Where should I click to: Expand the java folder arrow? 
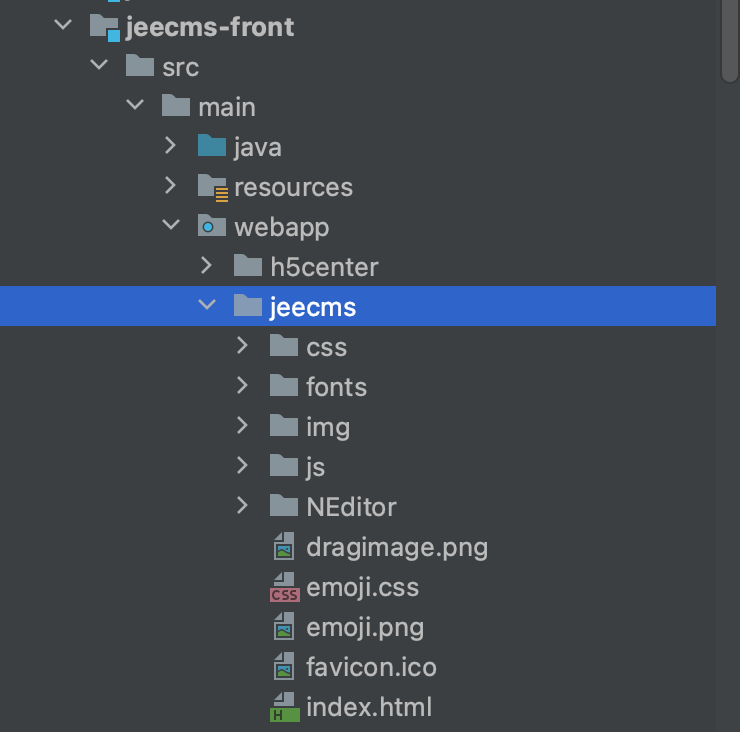coord(171,147)
